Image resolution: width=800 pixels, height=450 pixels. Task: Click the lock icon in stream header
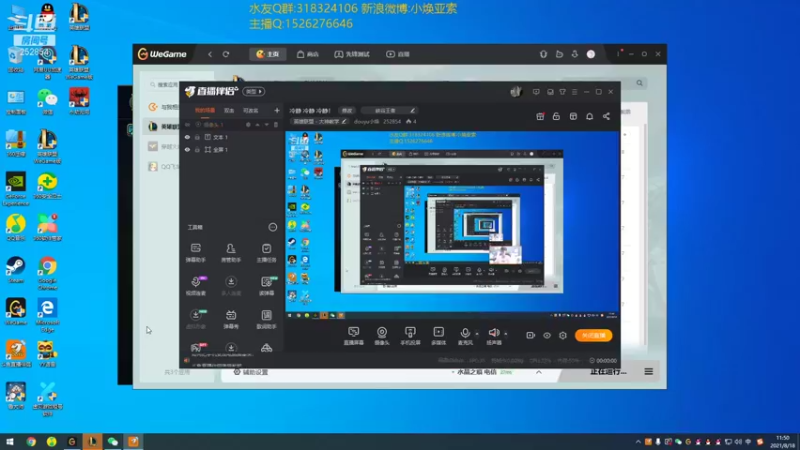click(556, 116)
